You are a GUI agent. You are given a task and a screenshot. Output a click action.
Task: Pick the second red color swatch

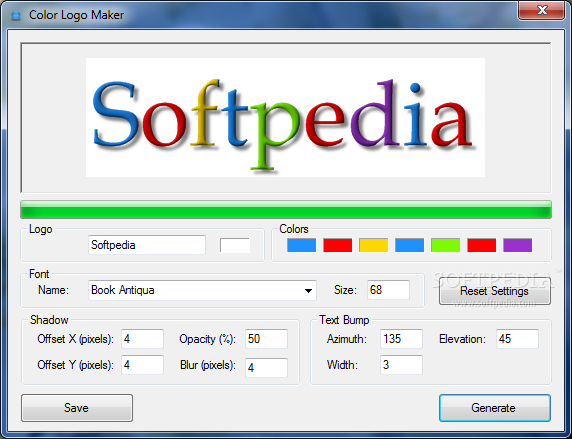(x=482, y=245)
